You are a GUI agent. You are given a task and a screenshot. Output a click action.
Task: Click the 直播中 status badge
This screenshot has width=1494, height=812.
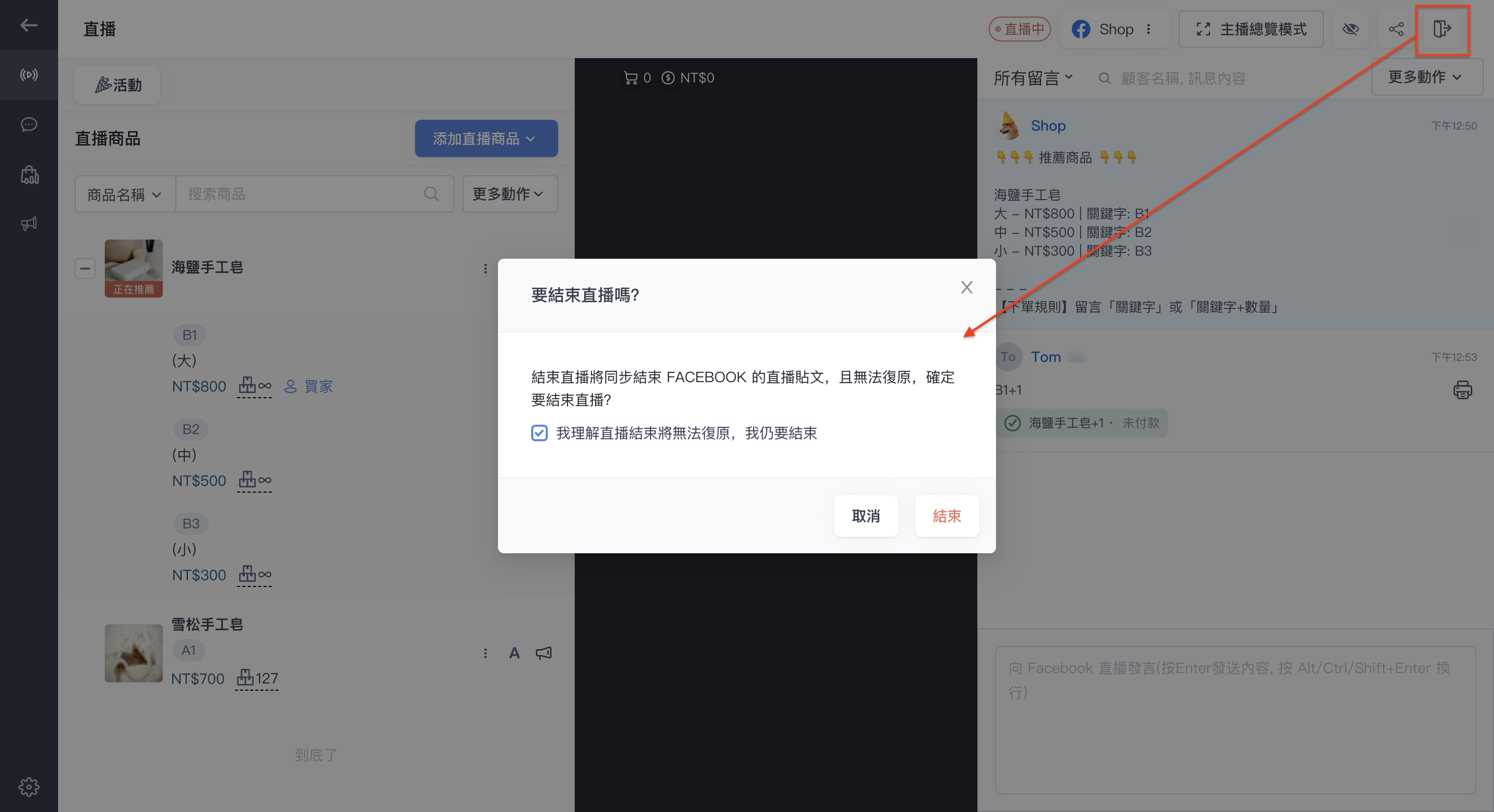pyautogui.click(x=1019, y=29)
